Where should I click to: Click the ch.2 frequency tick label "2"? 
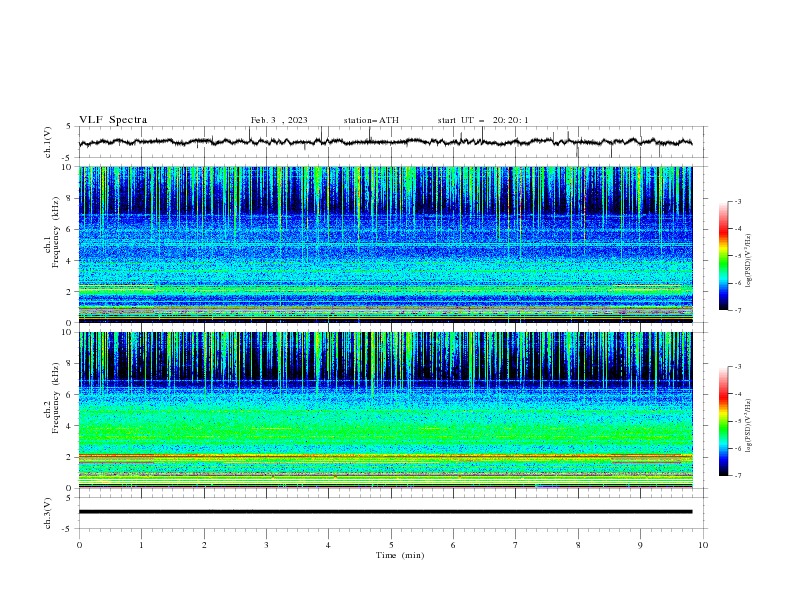tap(69, 457)
